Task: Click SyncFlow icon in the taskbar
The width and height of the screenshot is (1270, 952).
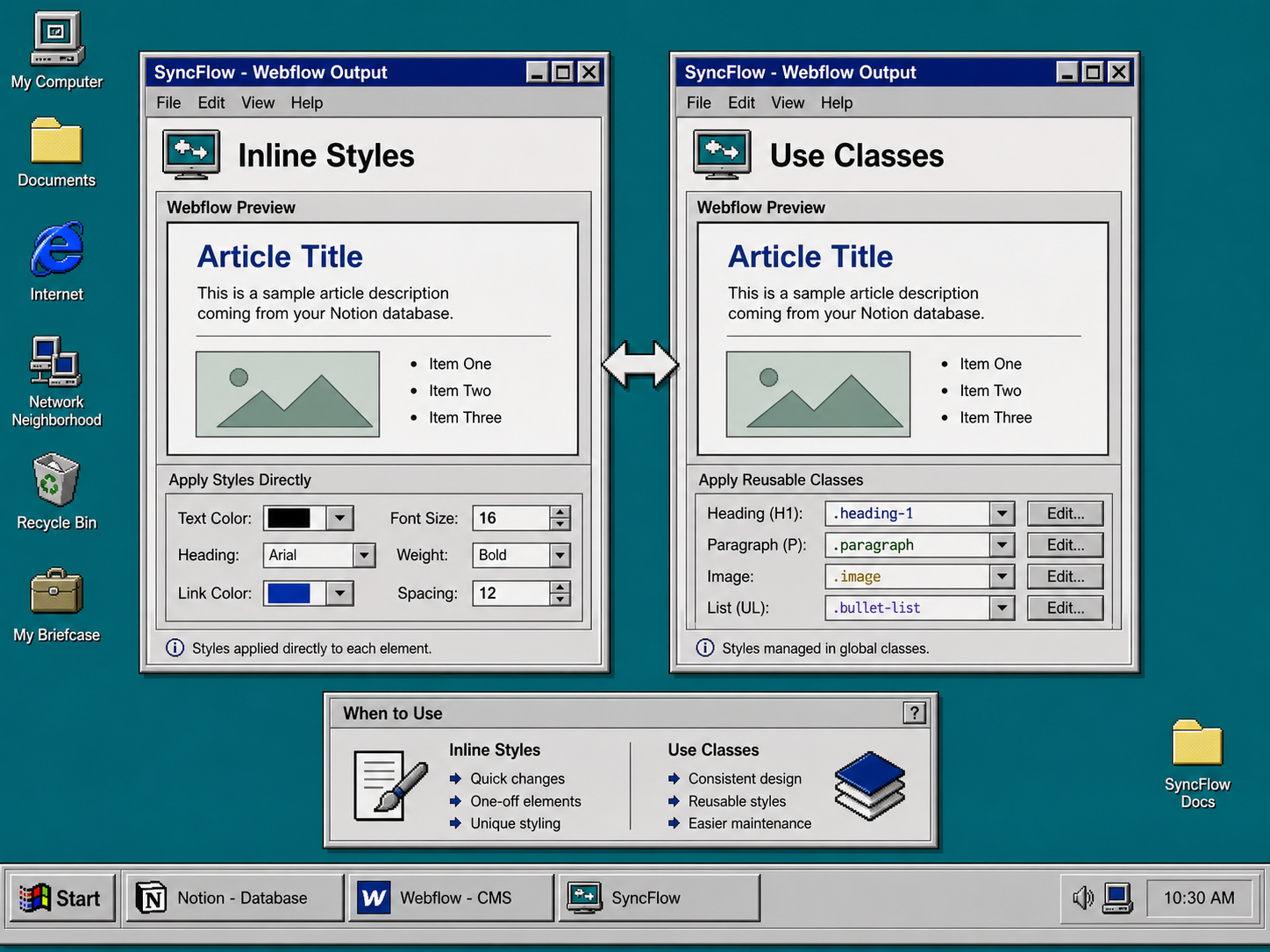Action: coord(584,898)
